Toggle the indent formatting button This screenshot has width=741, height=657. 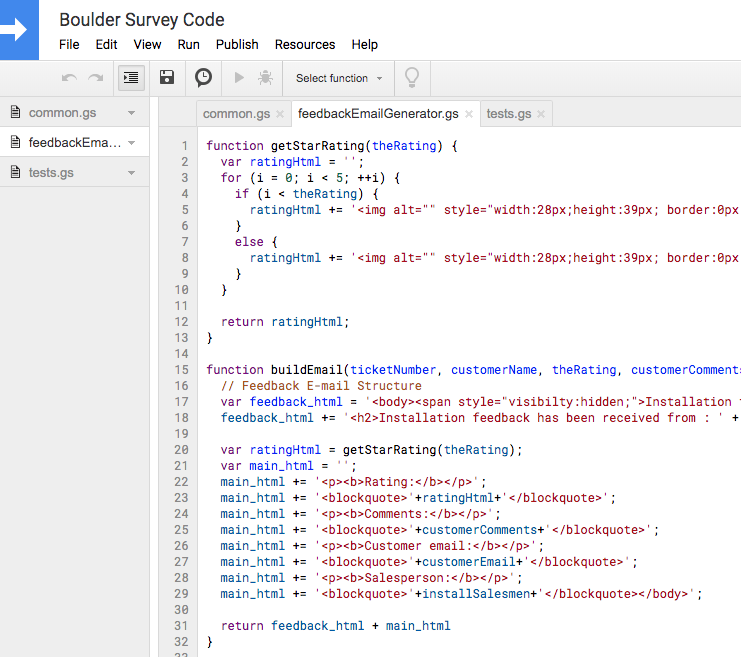[131, 78]
